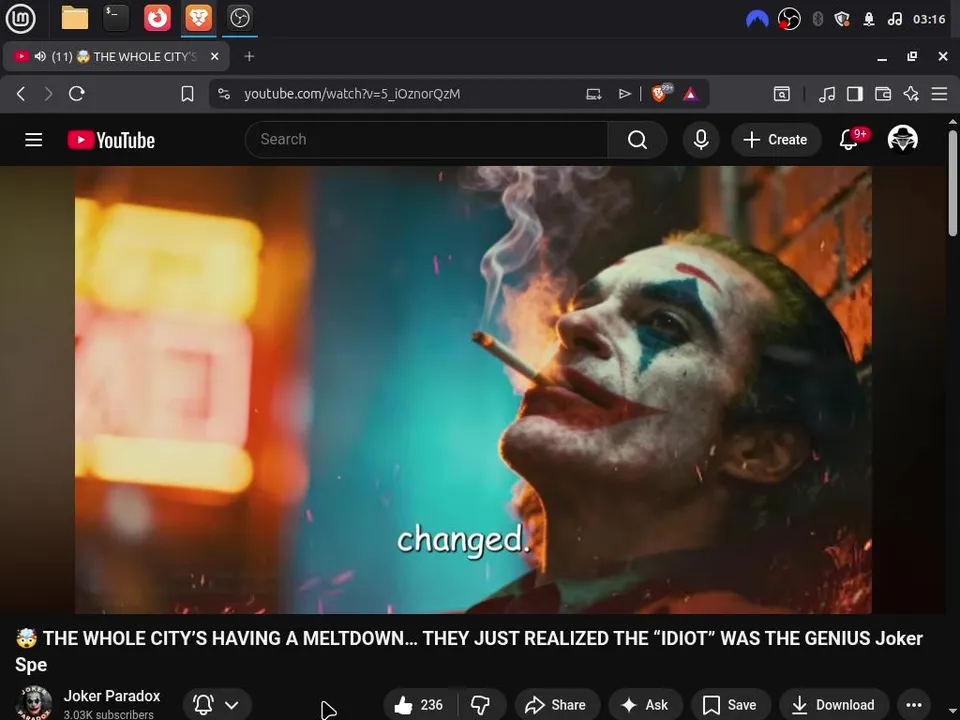
Task: Go back to the previous page
Action: (21, 94)
